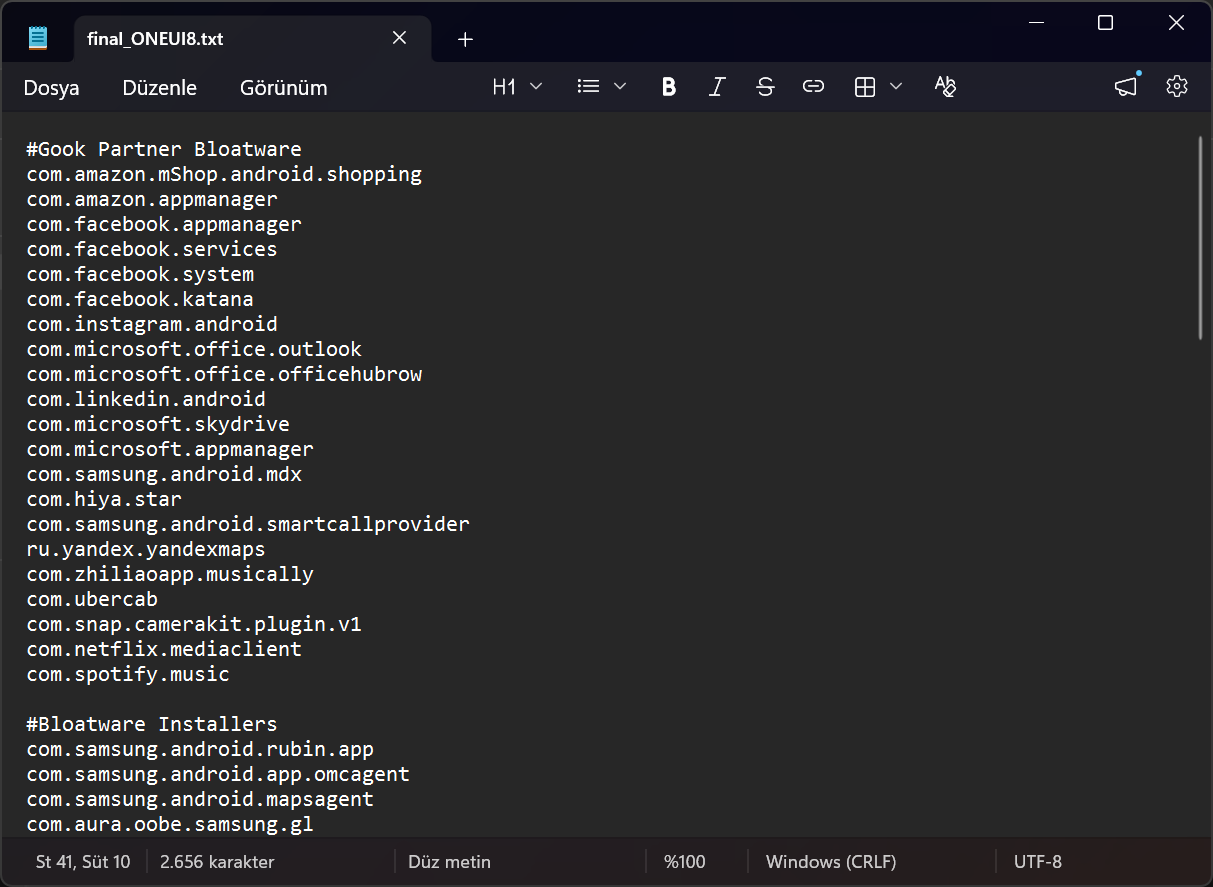Apply strikethrough formatting
Viewport: 1213px width, 887px height.
[x=765, y=87]
